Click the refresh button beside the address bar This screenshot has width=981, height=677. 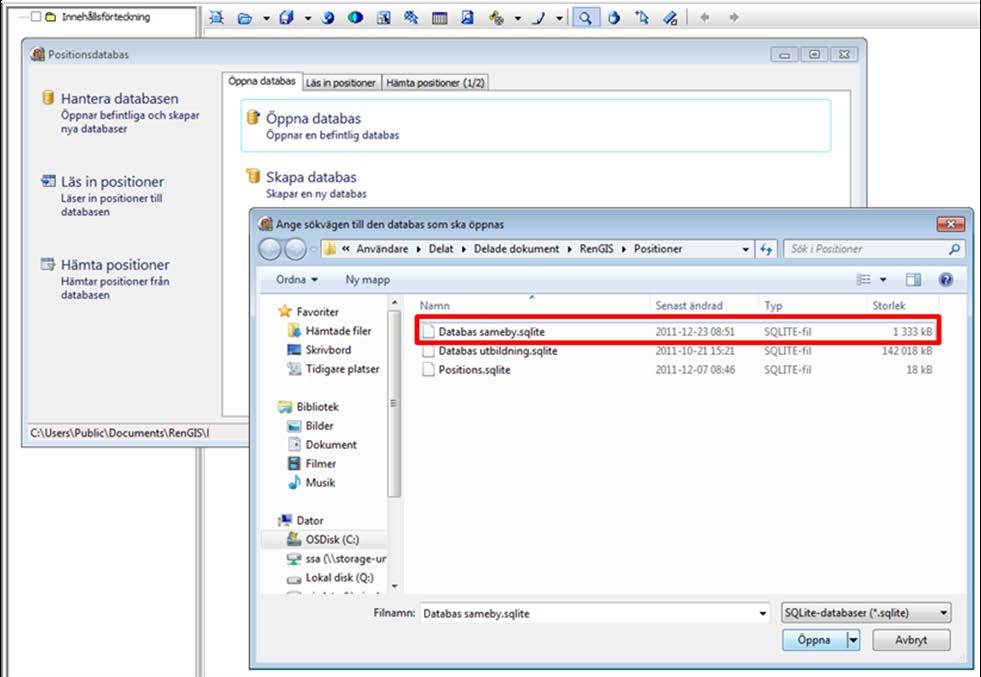coord(766,249)
